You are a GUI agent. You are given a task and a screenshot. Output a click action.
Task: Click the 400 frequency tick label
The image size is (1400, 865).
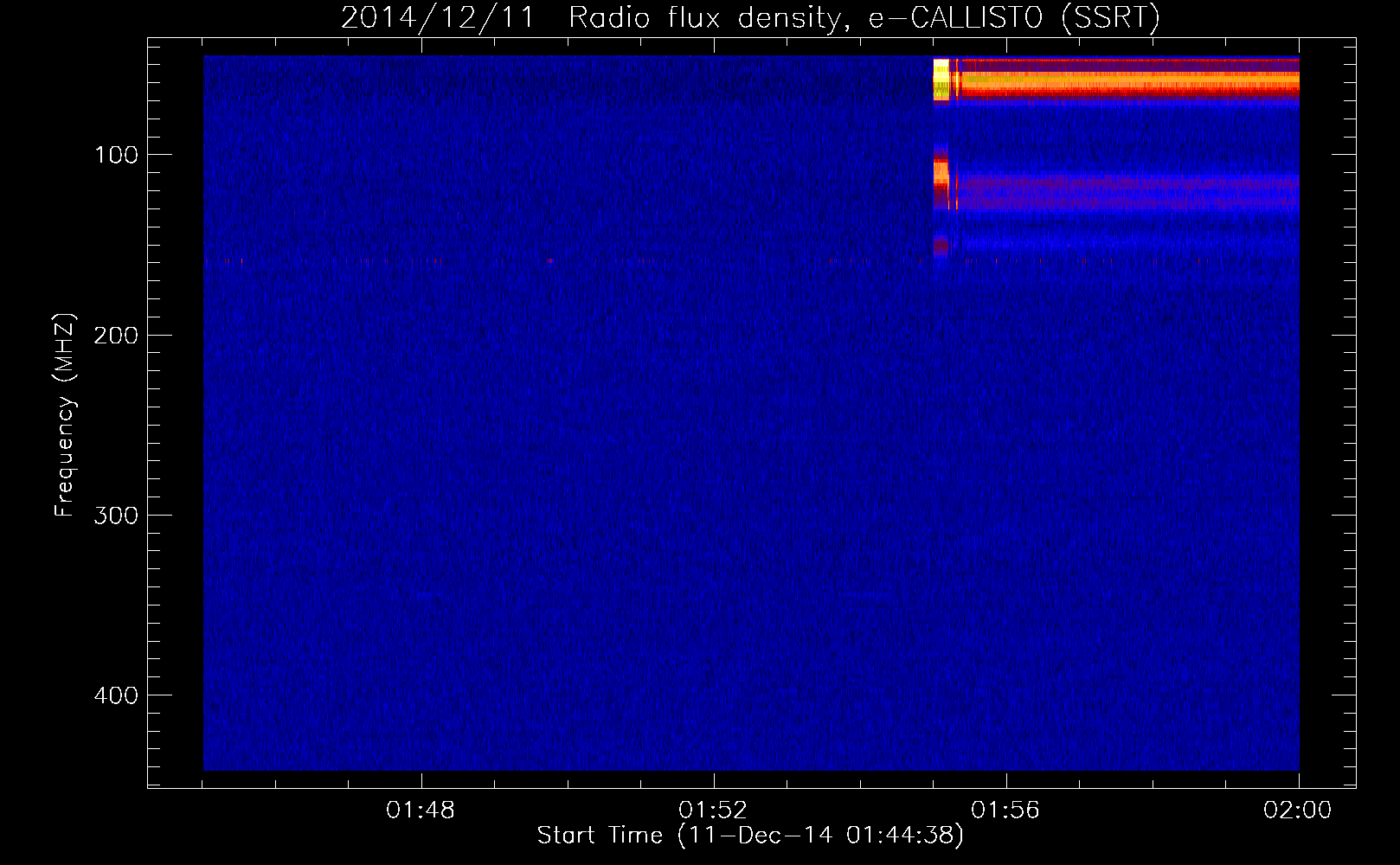point(116,695)
